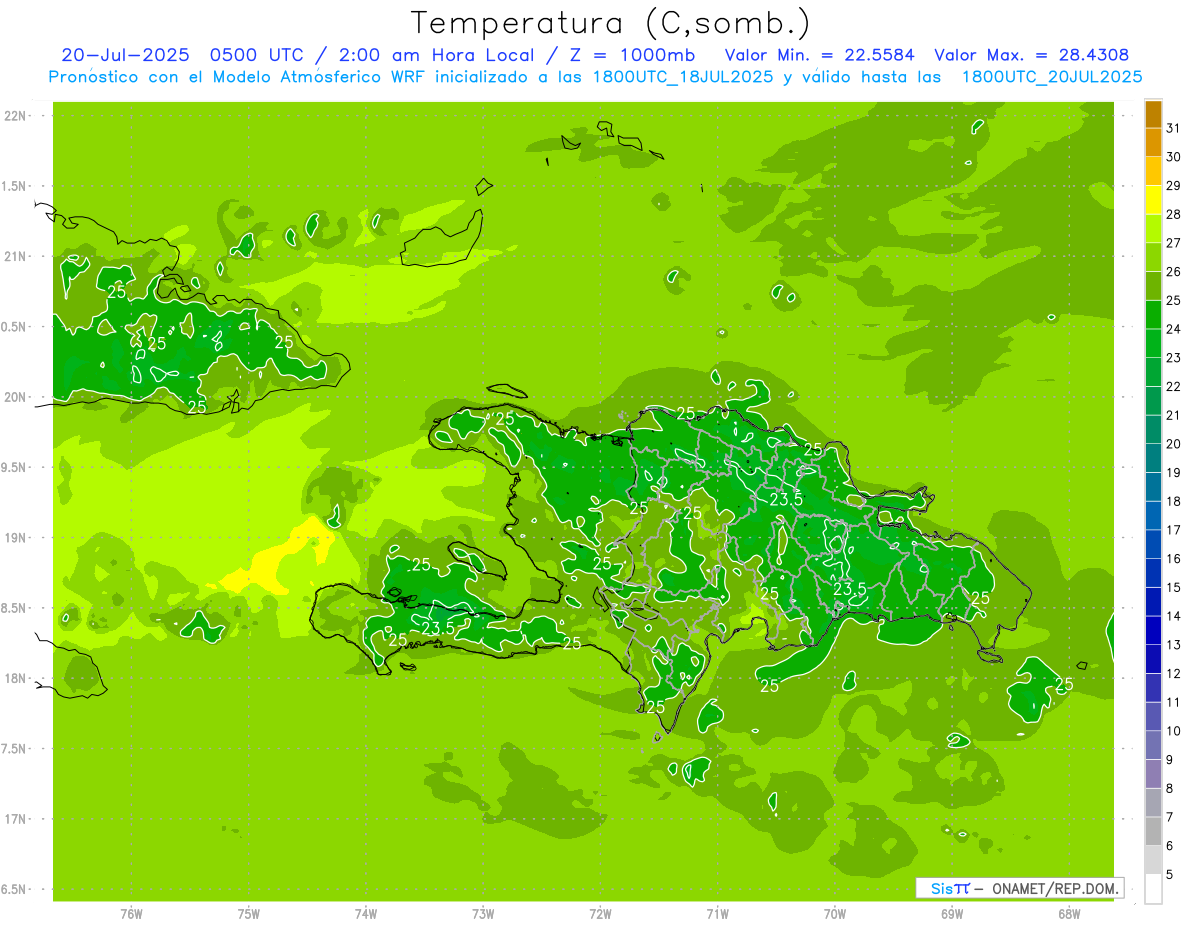Image resolution: width=1200 pixels, height=927 pixels.
Task: Click the "9.5N" latitude label
Action: coord(15,467)
